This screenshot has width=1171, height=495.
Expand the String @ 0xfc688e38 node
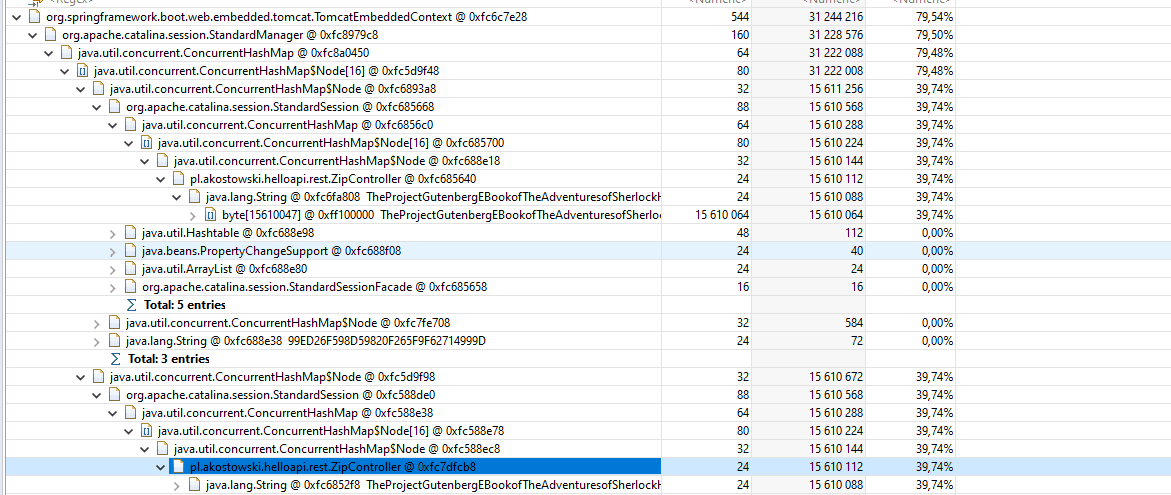coord(96,341)
